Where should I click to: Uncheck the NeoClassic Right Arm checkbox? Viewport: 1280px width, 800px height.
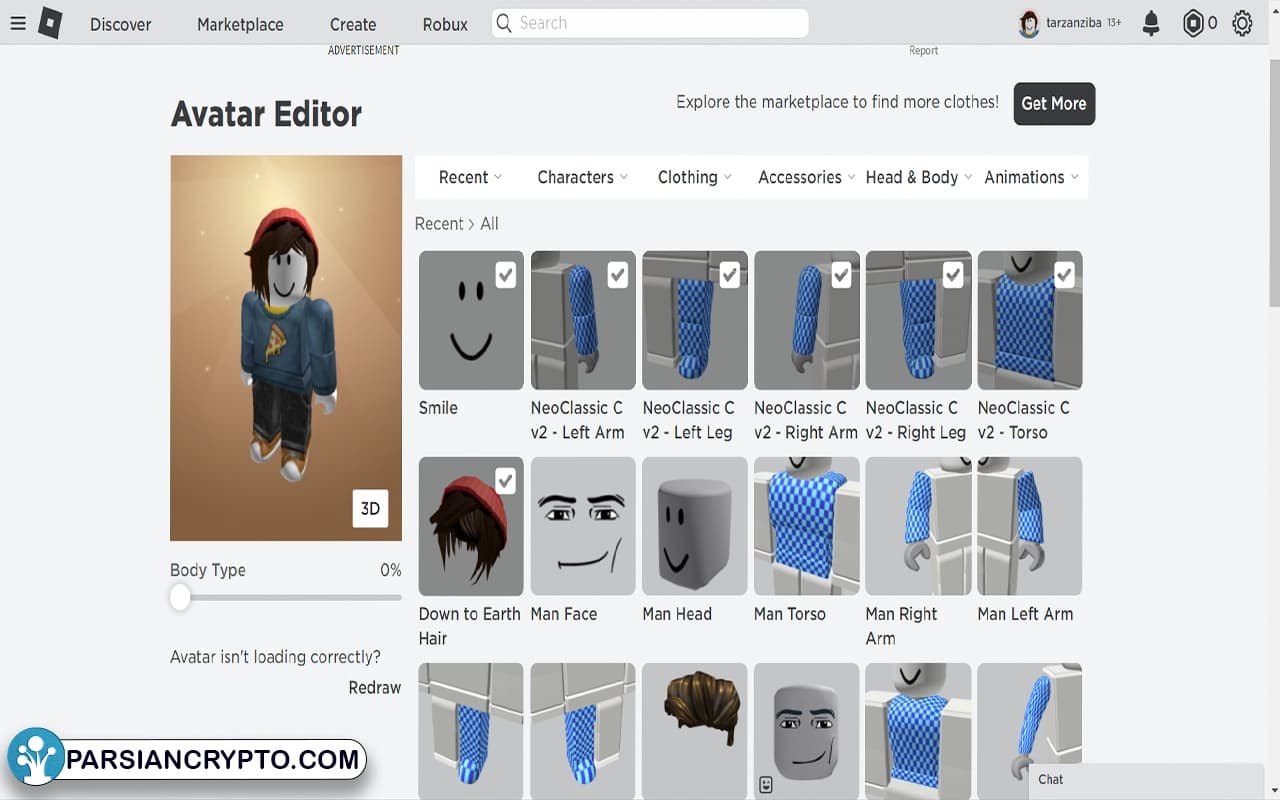pos(842,275)
